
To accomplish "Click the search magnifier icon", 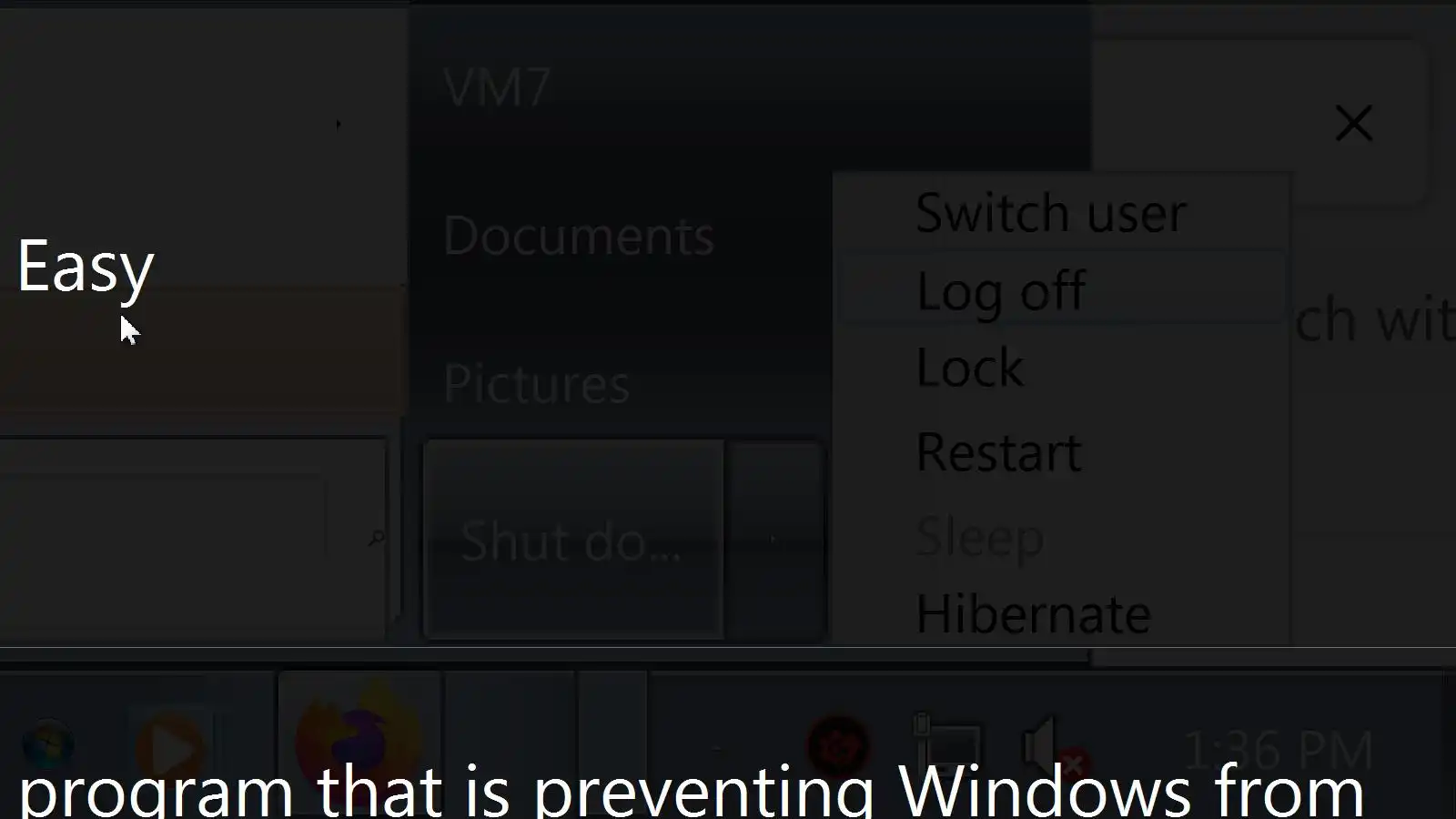I will [375, 539].
